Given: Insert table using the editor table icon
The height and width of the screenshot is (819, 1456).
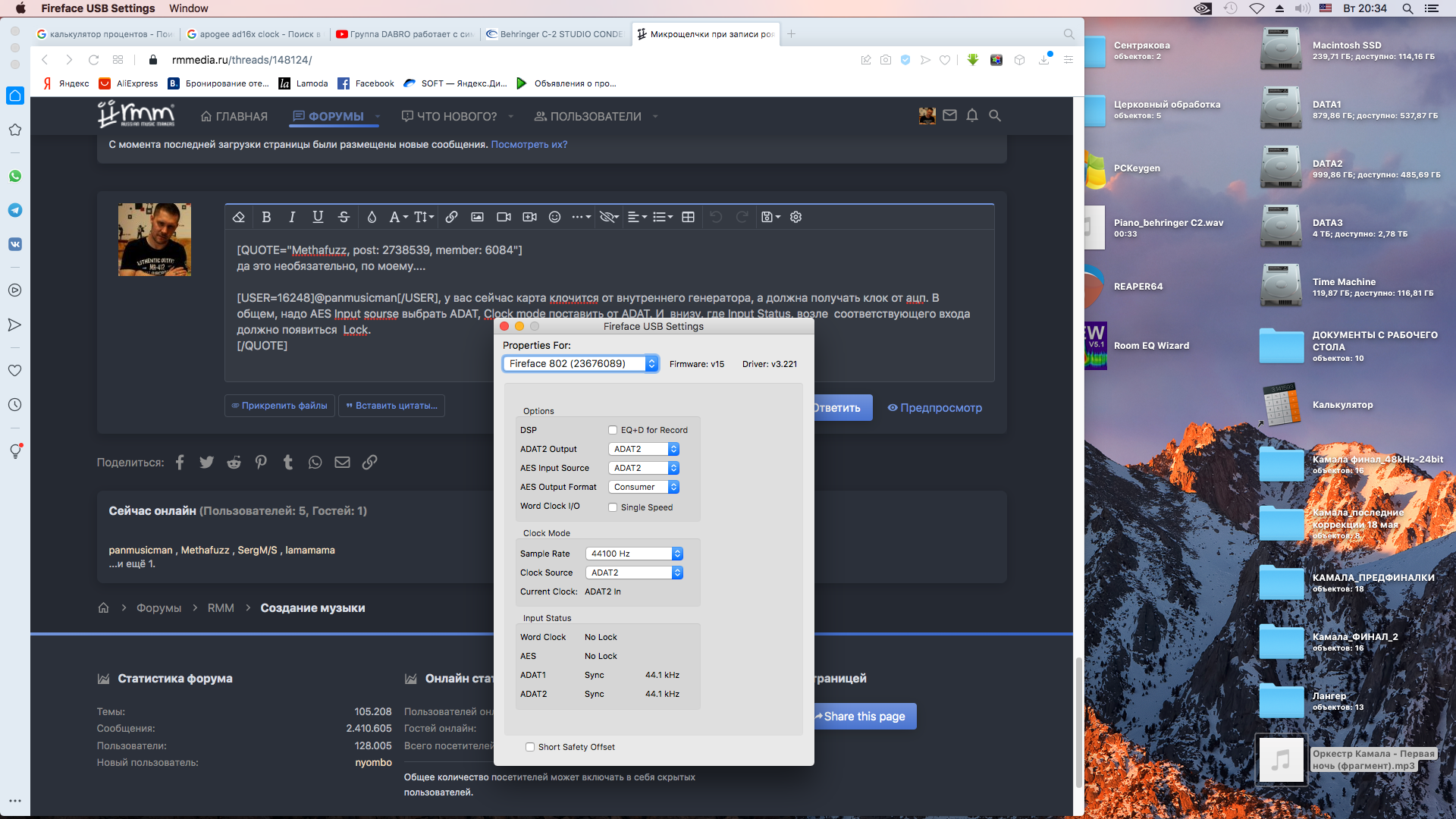Looking at the screenshot, I should (x=688, y=217).
